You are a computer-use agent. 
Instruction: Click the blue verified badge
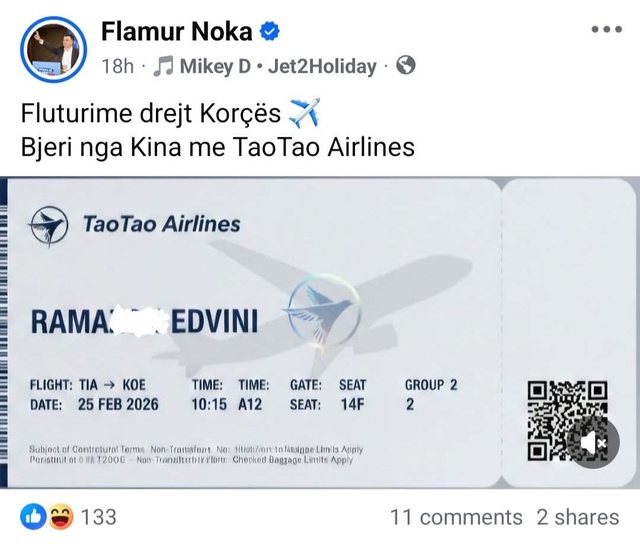269,32
